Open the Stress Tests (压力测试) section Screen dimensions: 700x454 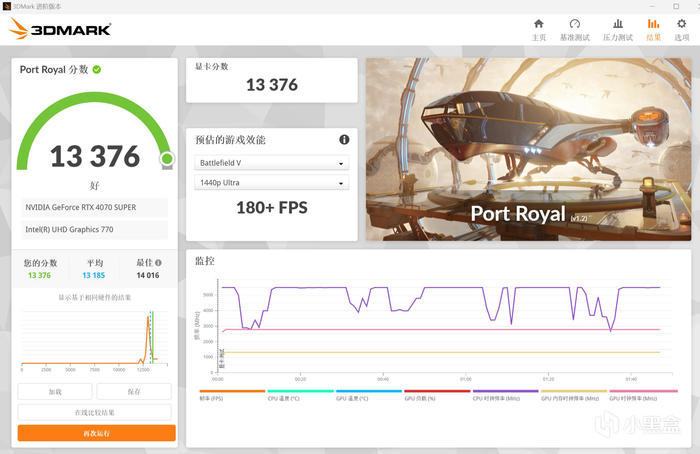point(618,30)
